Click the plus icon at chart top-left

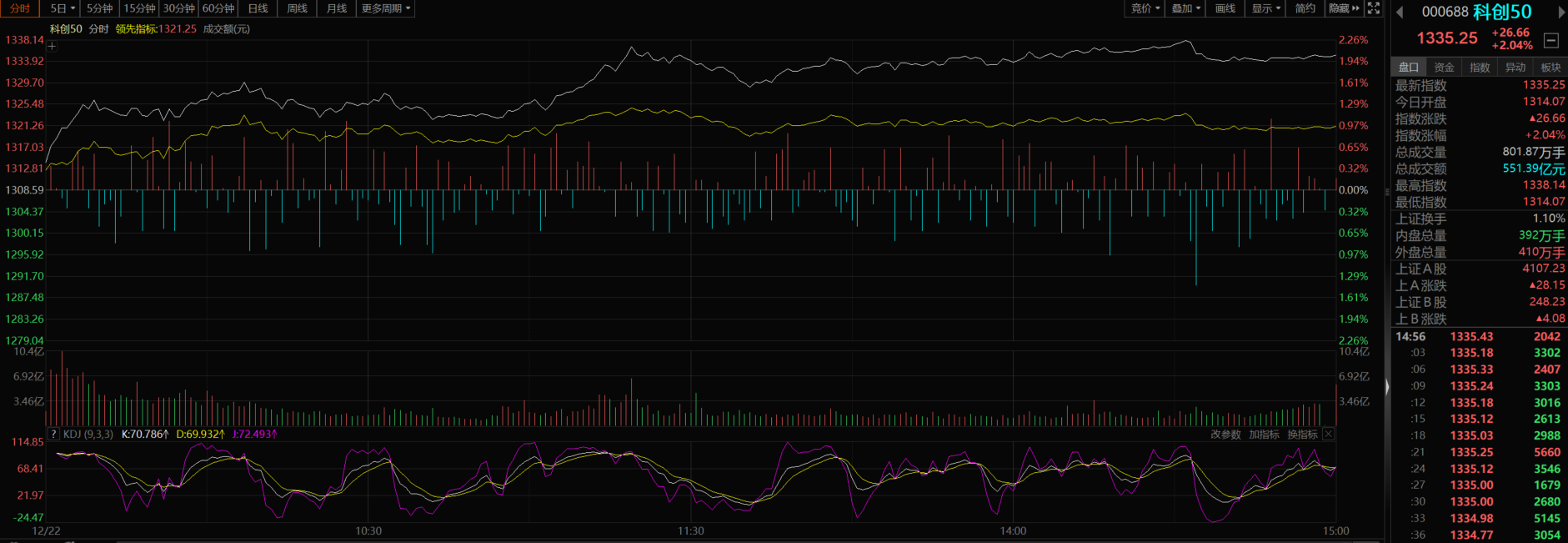[52, 46]
